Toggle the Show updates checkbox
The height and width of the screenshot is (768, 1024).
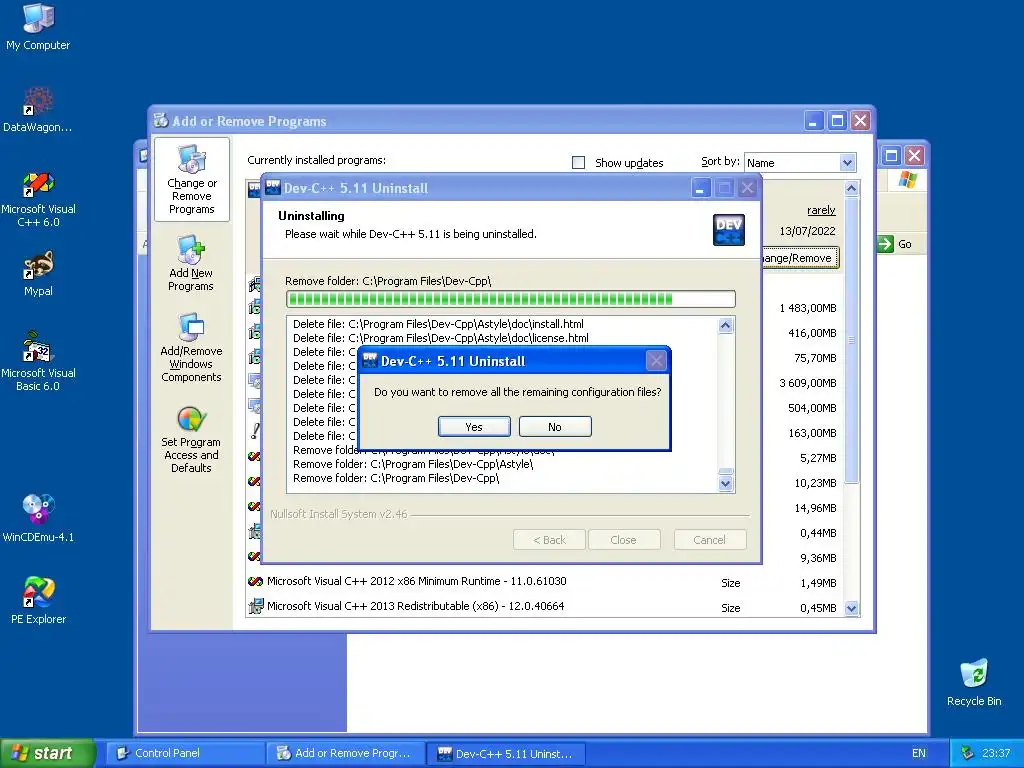579,163
